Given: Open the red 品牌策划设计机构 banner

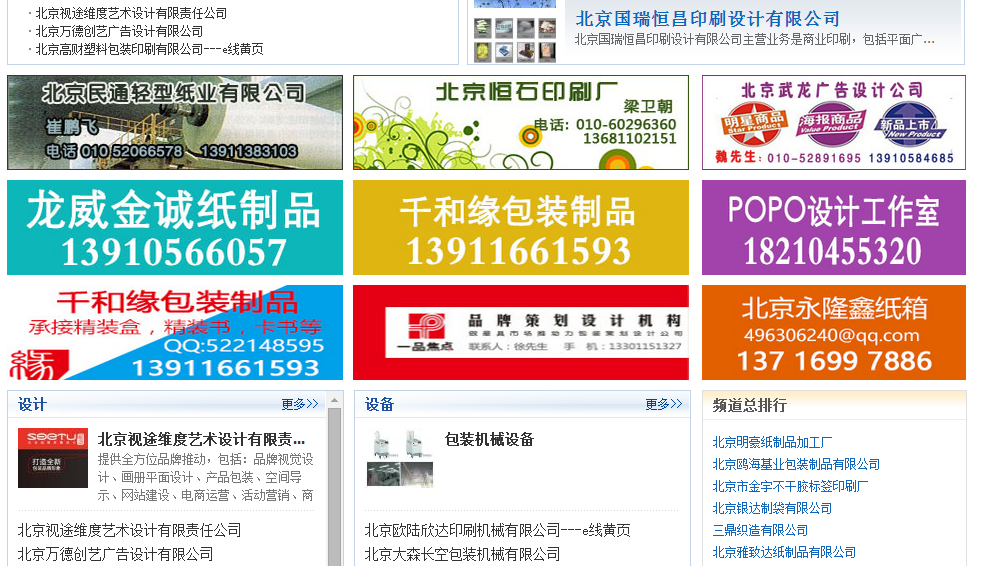Looking at the screenshot, I should [x=520, y=332].
